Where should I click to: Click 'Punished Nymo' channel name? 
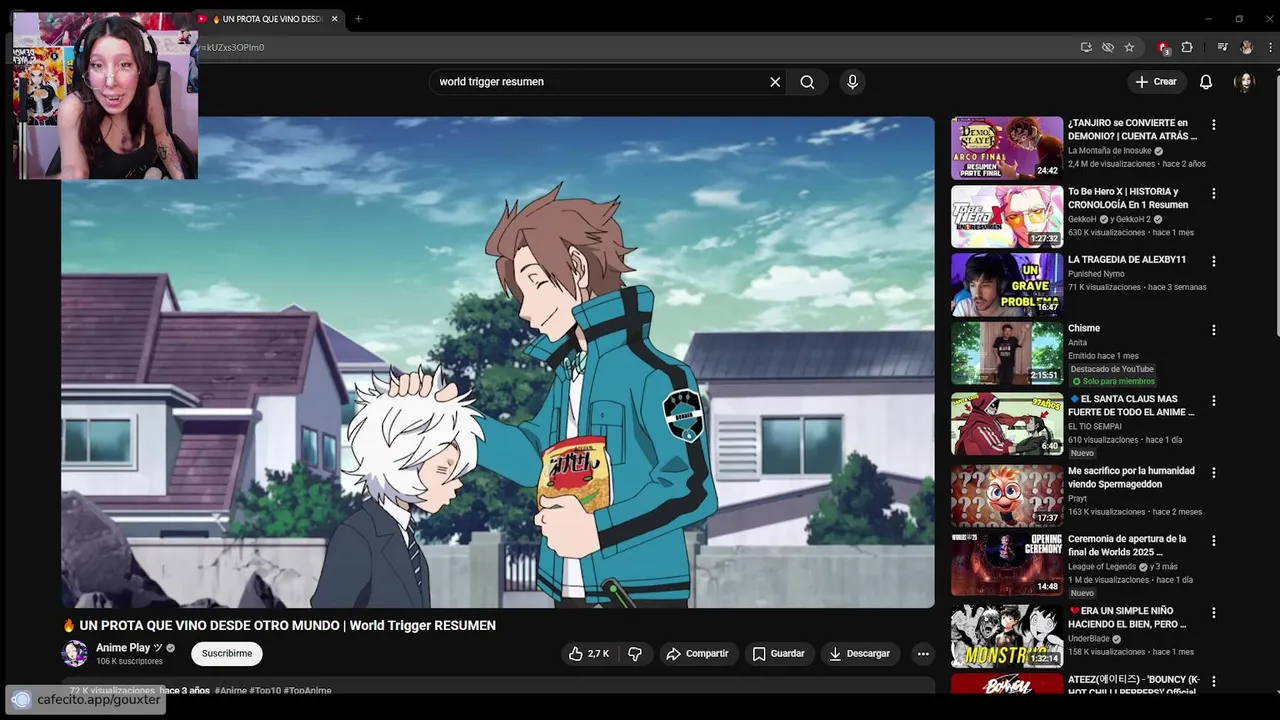pos(1096,274)
